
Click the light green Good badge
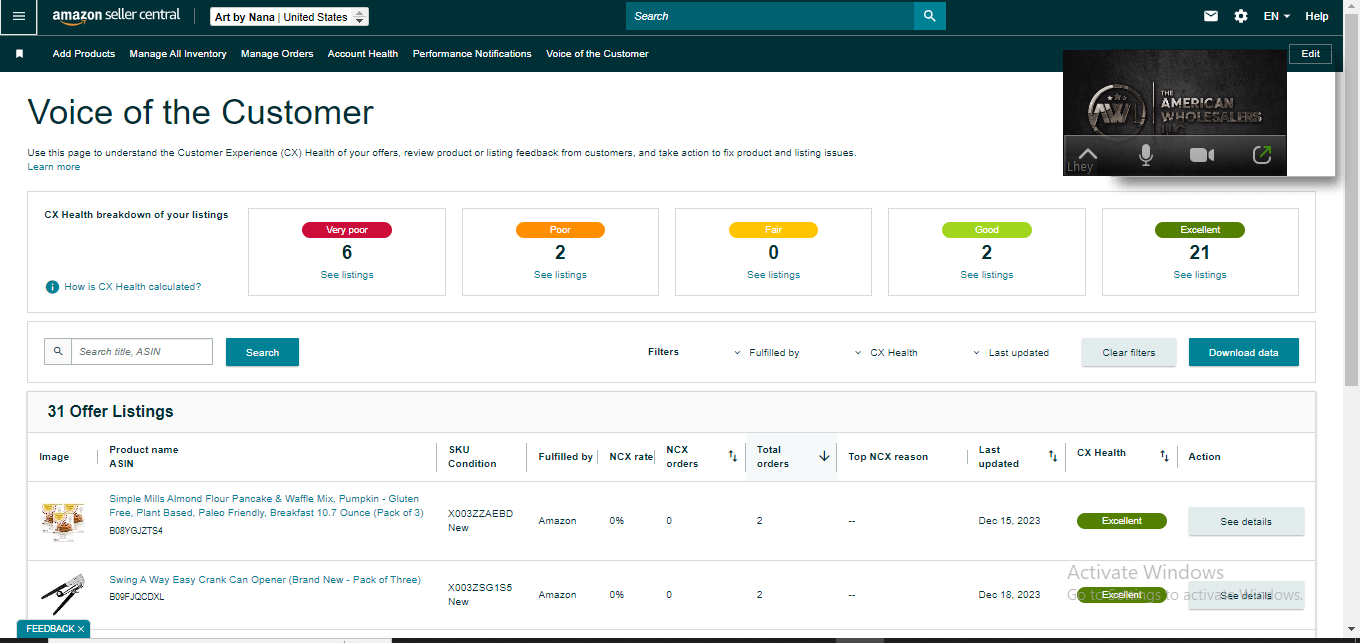987,230
